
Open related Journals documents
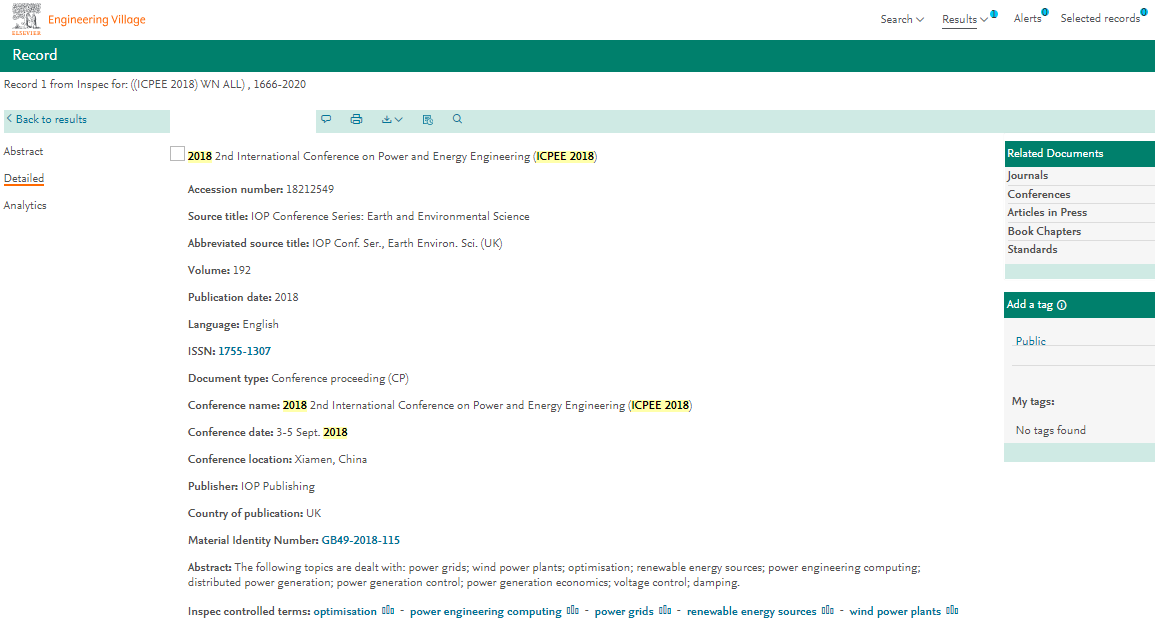[1028, 175]
